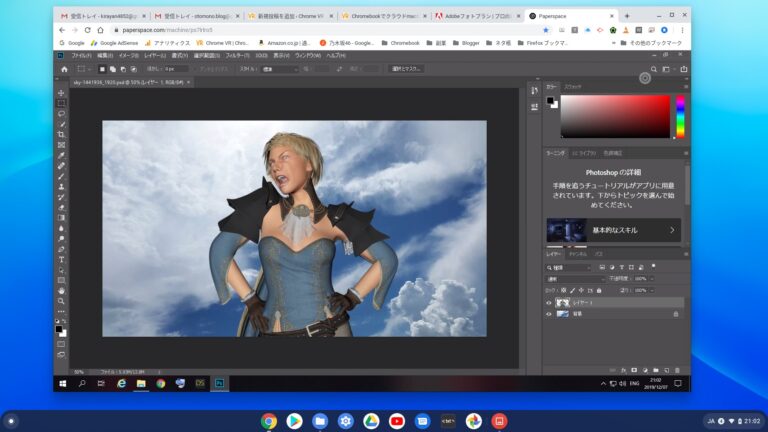Open the Chromebook bookmarks folder
Screen dimensions: 768x432
[401, 43]
